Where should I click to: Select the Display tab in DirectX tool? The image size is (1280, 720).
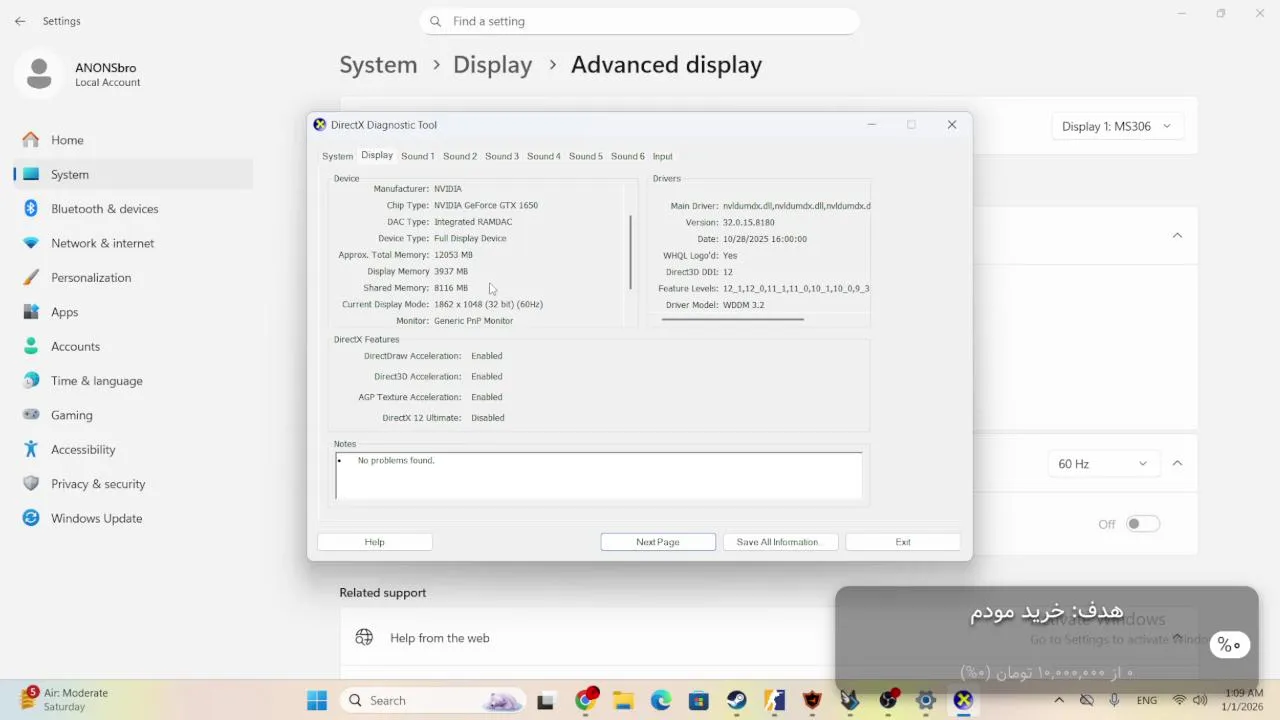pyautogui.click(x=377, y=155)
